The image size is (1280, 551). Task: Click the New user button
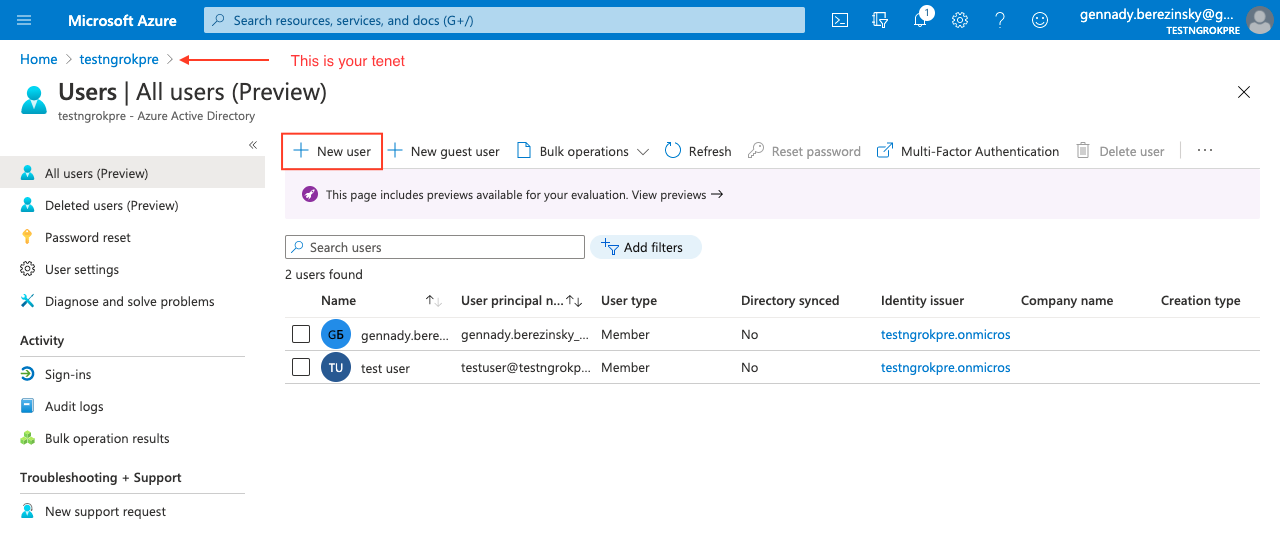click(x=332, y=151)
